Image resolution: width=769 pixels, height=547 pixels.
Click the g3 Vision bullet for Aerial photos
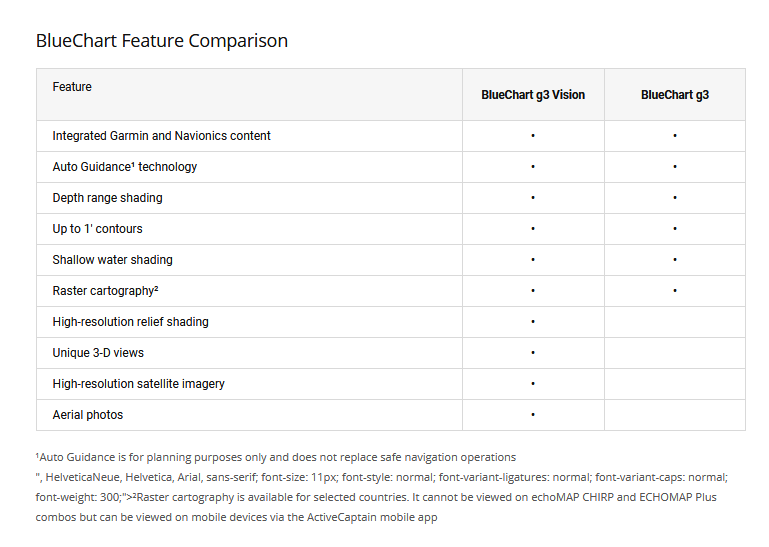pyautogui.click(x=533, y=414)
